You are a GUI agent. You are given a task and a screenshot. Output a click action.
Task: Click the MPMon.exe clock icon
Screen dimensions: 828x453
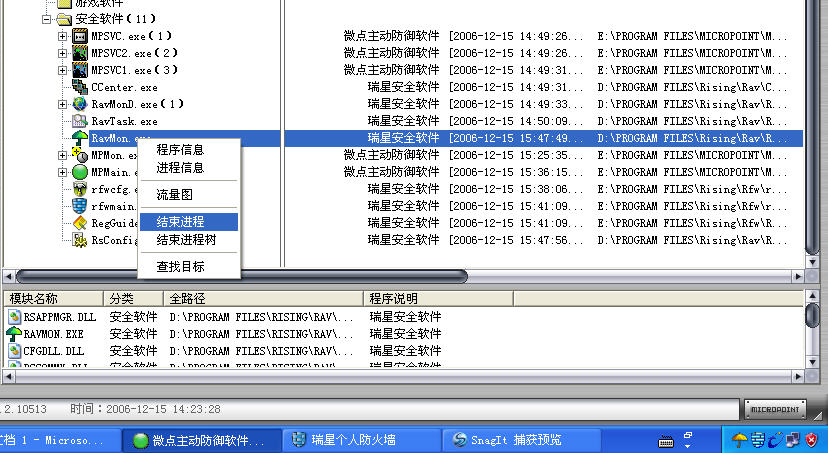tap(80, 155)
